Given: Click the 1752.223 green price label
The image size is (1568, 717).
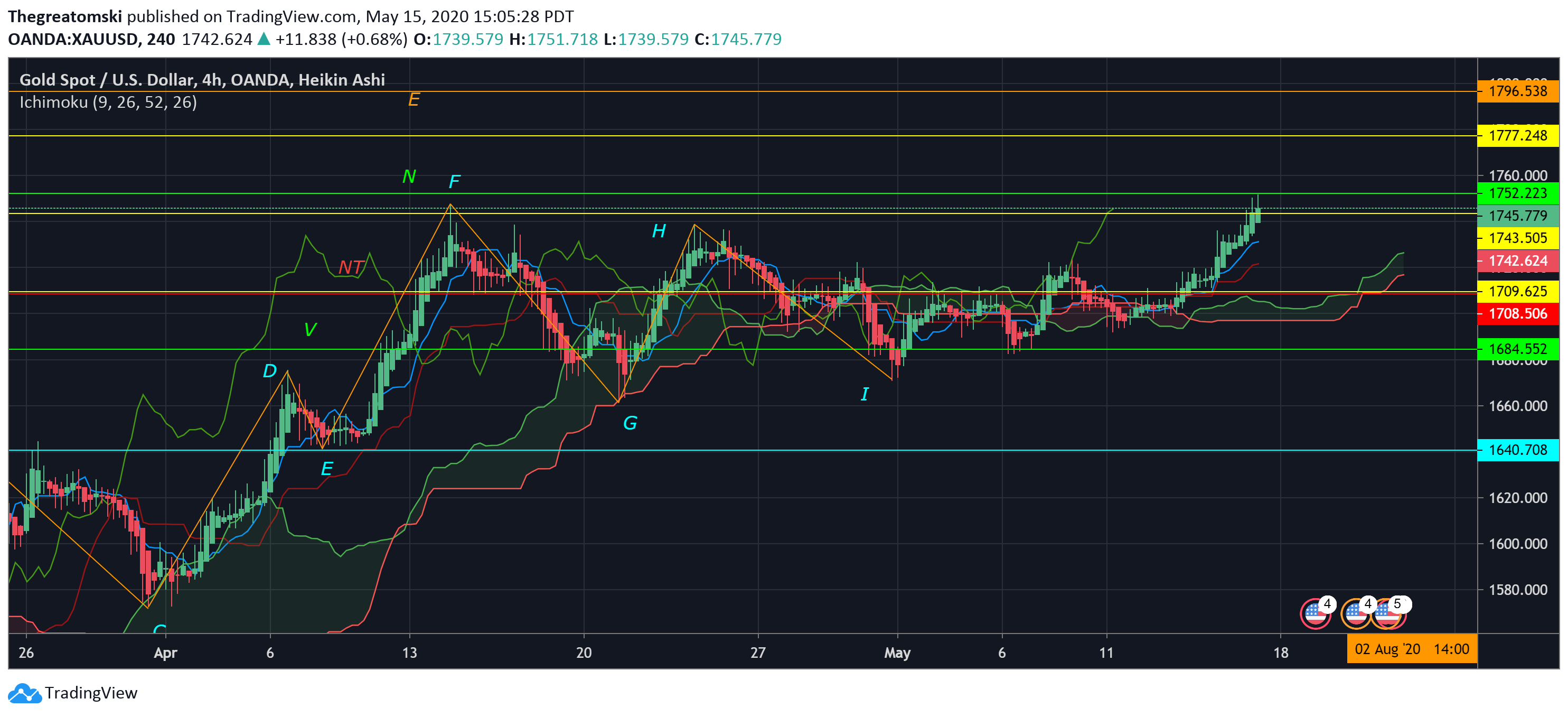Looking at the screenshot, I should tap(1517, 193).
